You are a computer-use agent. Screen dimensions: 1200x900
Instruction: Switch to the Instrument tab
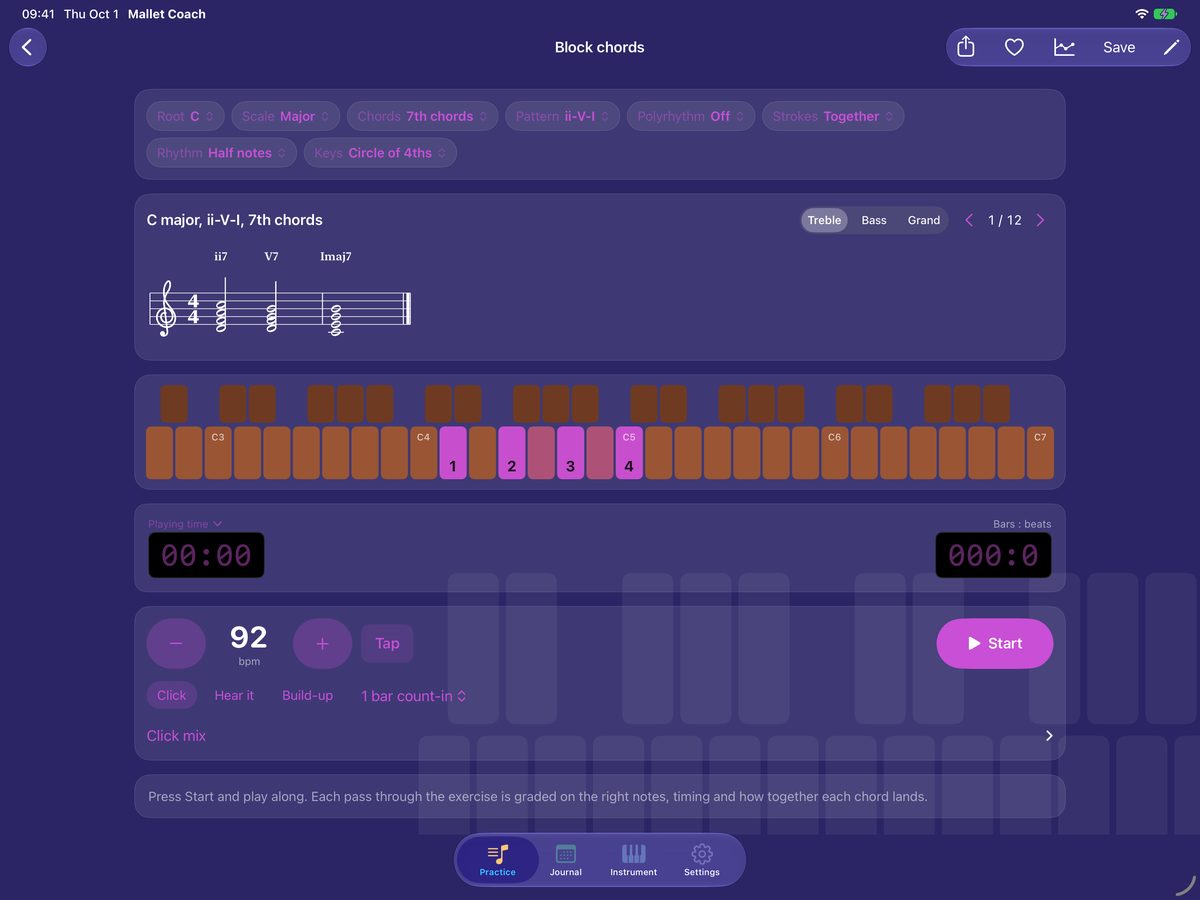(634, 860)
